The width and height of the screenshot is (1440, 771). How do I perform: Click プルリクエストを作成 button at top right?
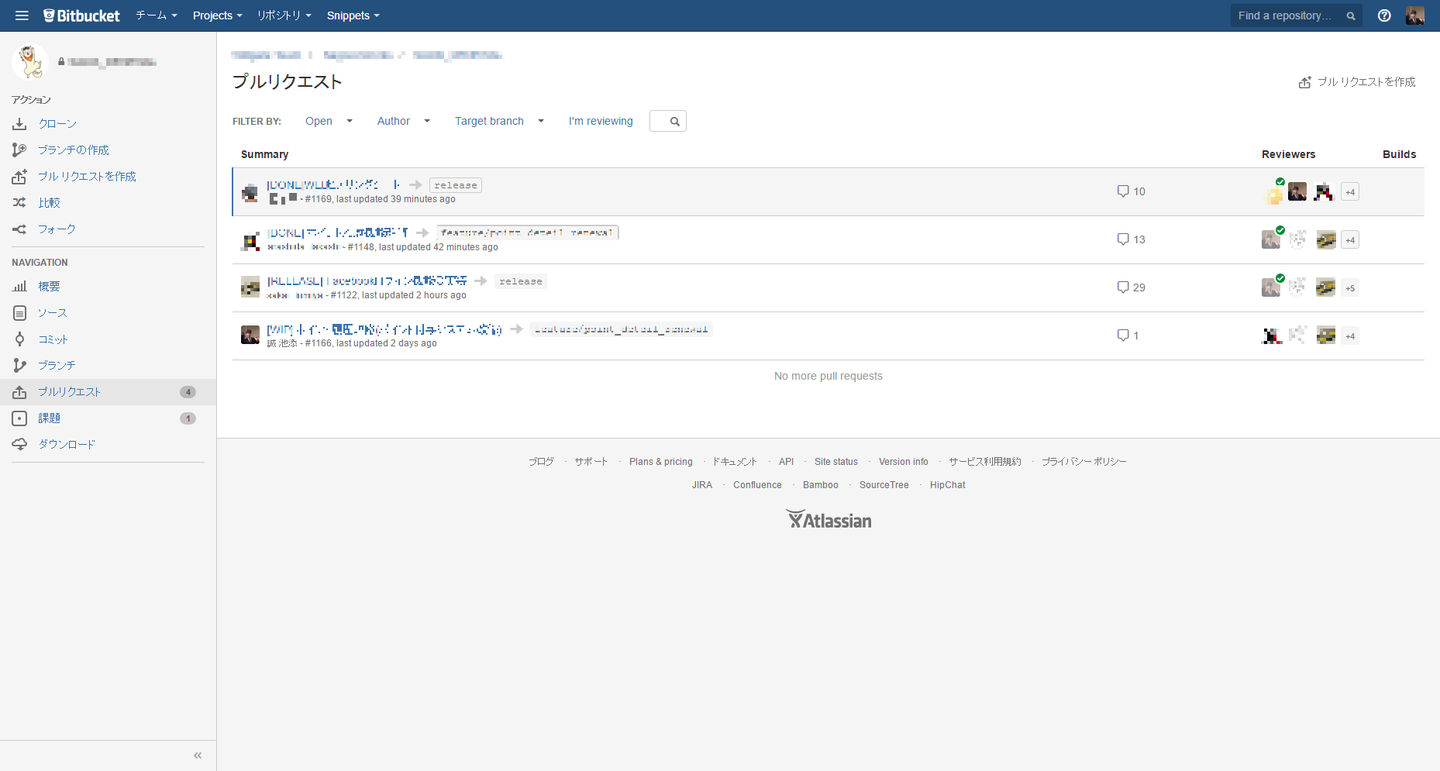[1357, 82]
